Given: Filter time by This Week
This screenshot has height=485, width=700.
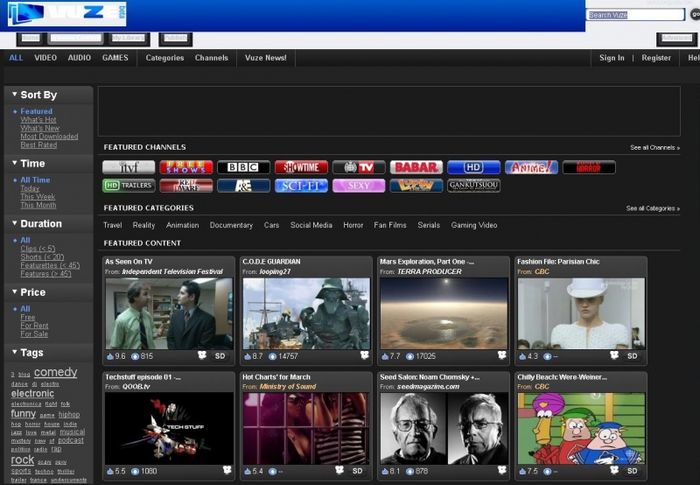Looking at the screenshot, I should coord(38,197).
